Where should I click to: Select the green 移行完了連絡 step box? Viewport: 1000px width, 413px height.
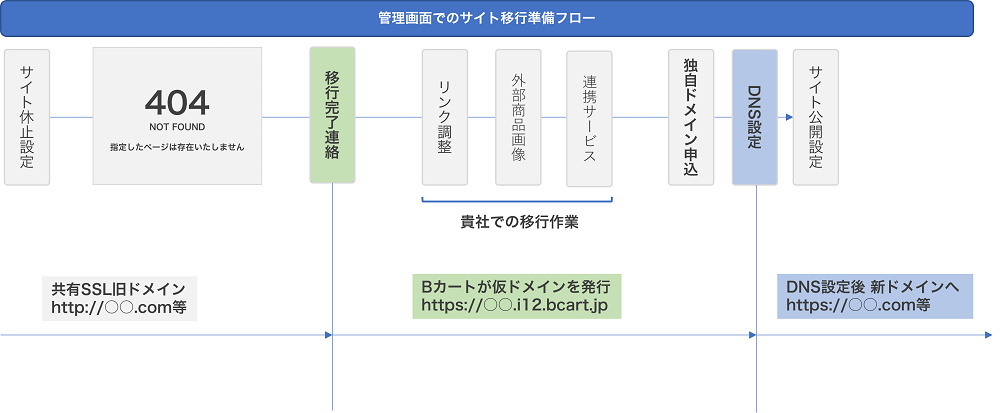[332, 115]
